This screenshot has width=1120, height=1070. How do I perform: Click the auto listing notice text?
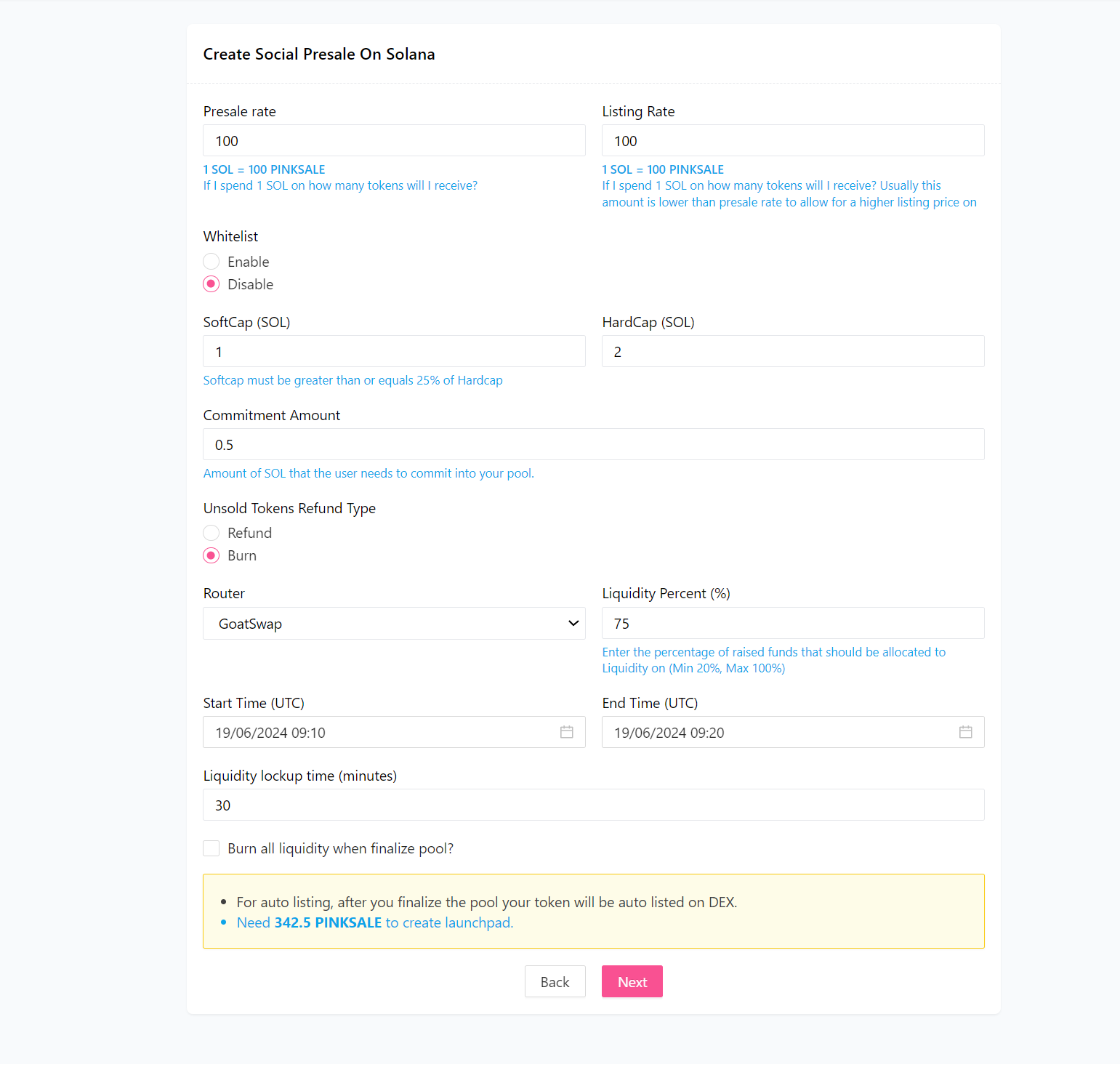pos(487,902)
